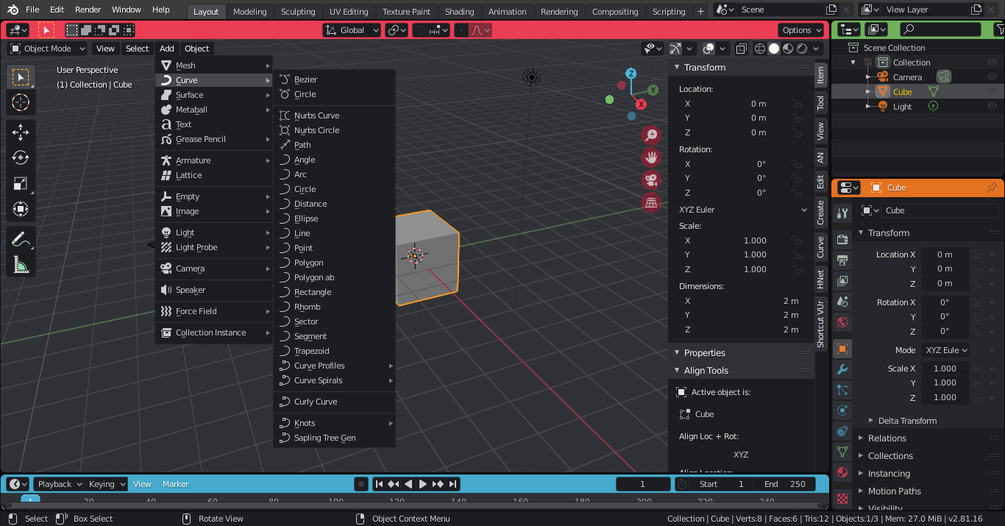Open the Global transform orientation dropdown
This screenshot has width=1005, height=526.
tap(352, 30)
